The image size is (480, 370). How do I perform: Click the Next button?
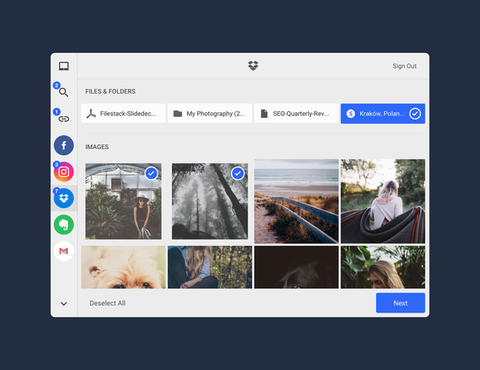(x=400, y=303)
